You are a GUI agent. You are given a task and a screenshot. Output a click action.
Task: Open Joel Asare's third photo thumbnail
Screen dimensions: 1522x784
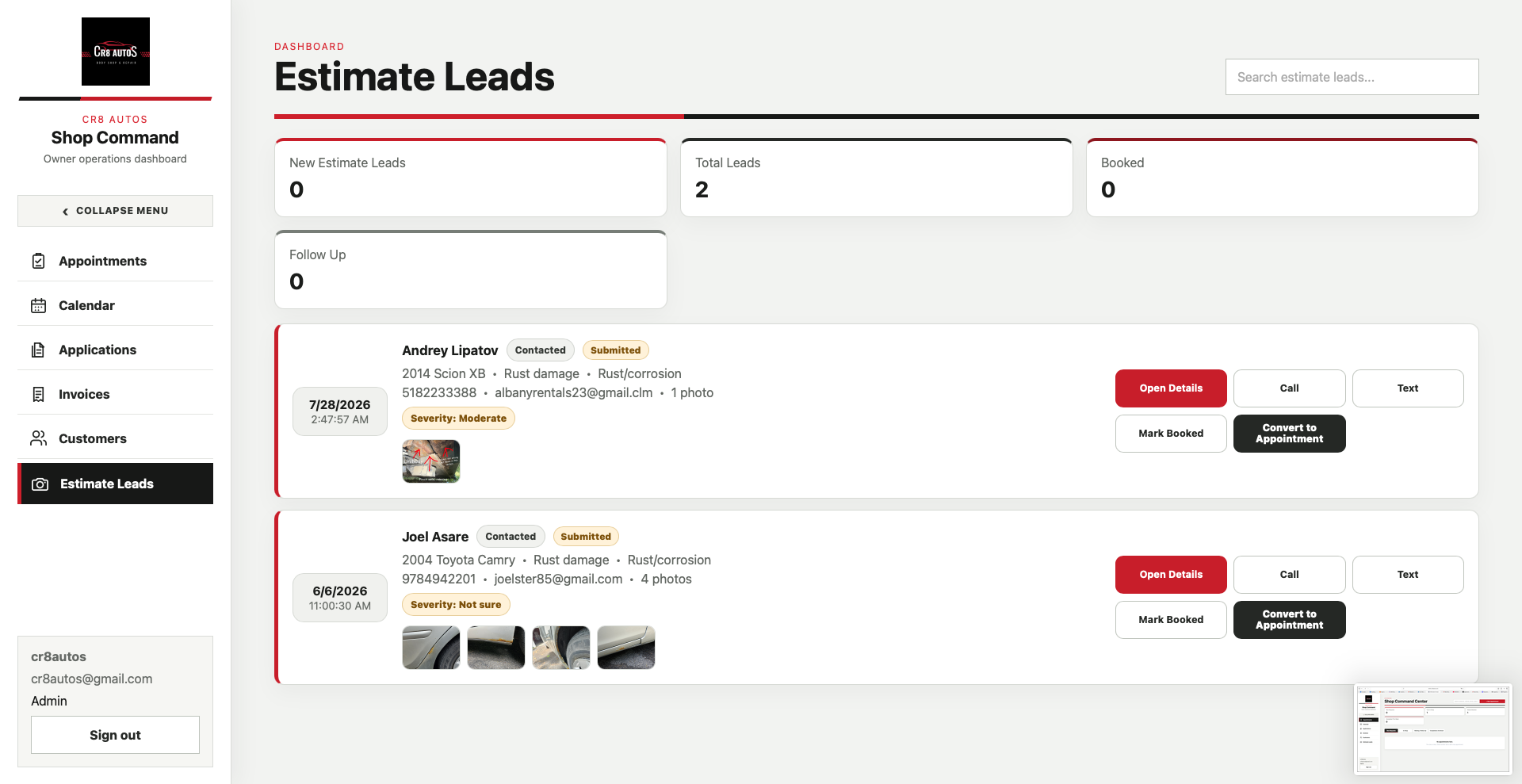click(x=561, y=648)
